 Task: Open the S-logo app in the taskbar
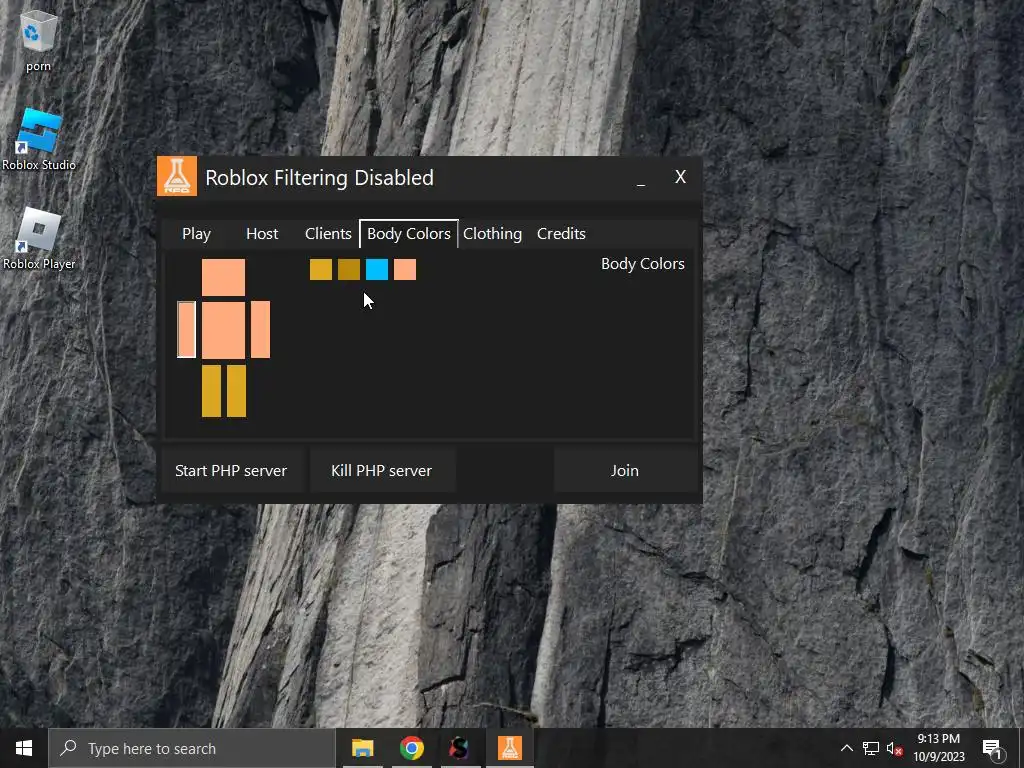(x=460, y=748)
